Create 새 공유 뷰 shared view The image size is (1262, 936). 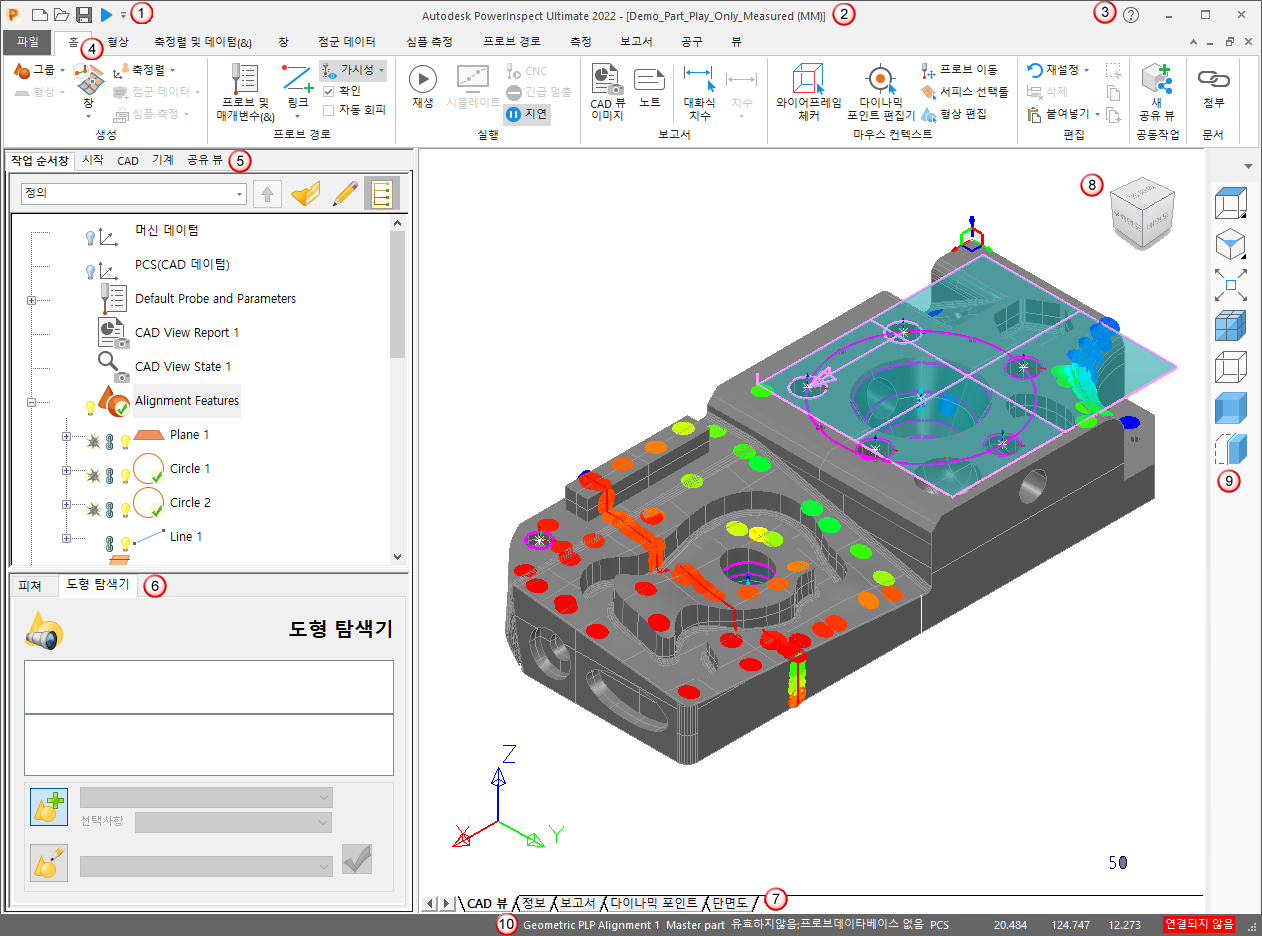(x=1157, y=93)
